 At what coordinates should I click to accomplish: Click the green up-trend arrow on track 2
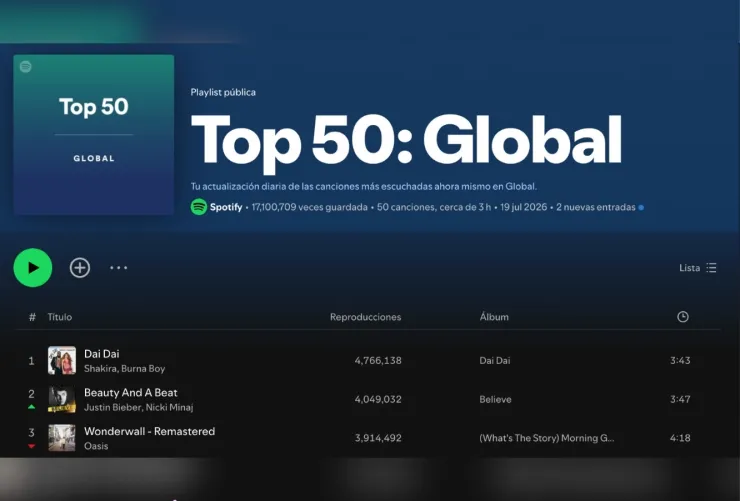tap(31, 407)
